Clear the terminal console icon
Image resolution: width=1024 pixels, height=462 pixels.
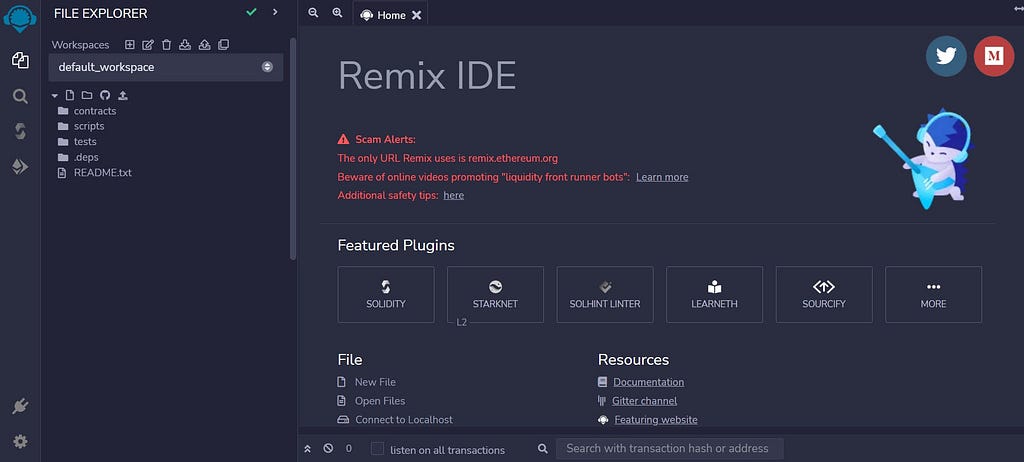[x=328, y=448]
